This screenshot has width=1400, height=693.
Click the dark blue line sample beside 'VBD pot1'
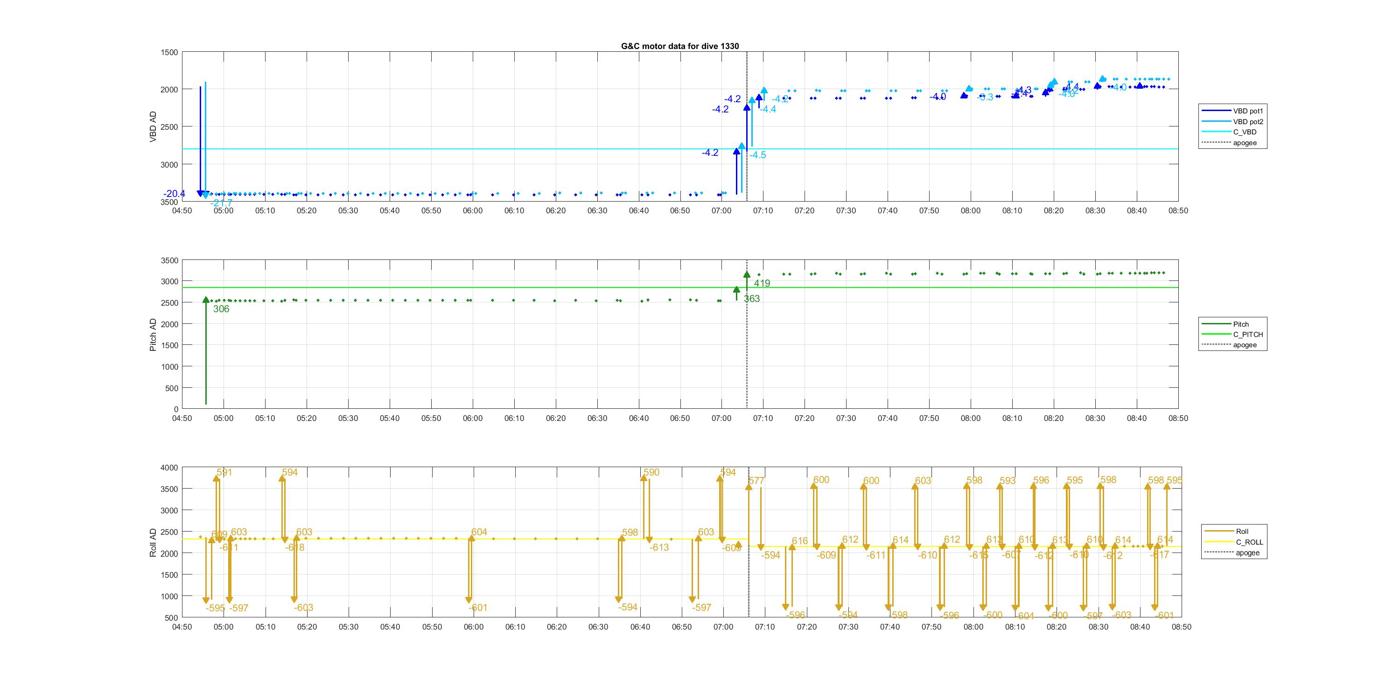tap(1216, 110)
